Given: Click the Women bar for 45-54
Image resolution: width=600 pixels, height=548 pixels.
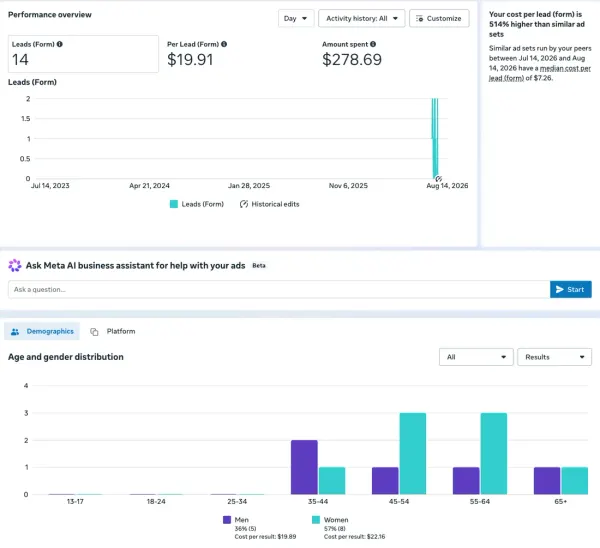Looking at the screenshot, I should [x=413, y=453].
